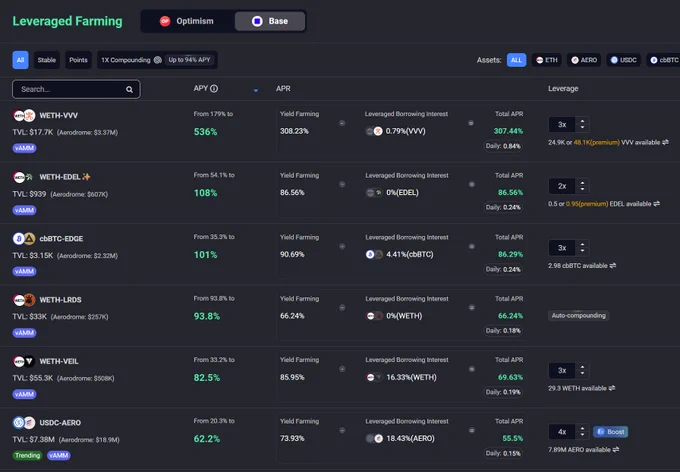Click the 307.44% Total APR value
The height and width of the screenshot is (472, 680).
point(508,131)
